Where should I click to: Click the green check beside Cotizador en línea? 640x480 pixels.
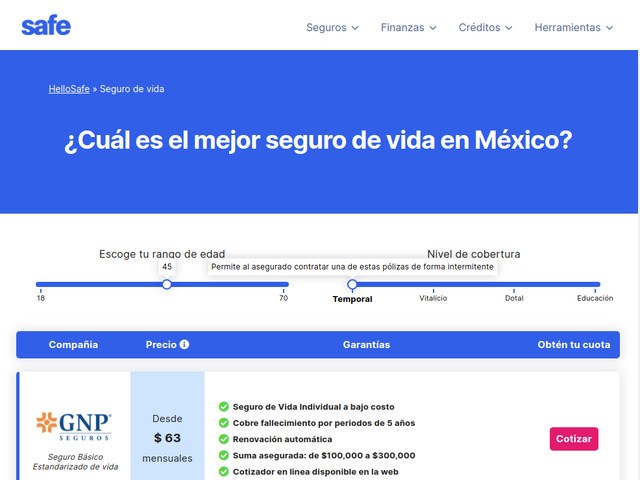pos(224,471)
